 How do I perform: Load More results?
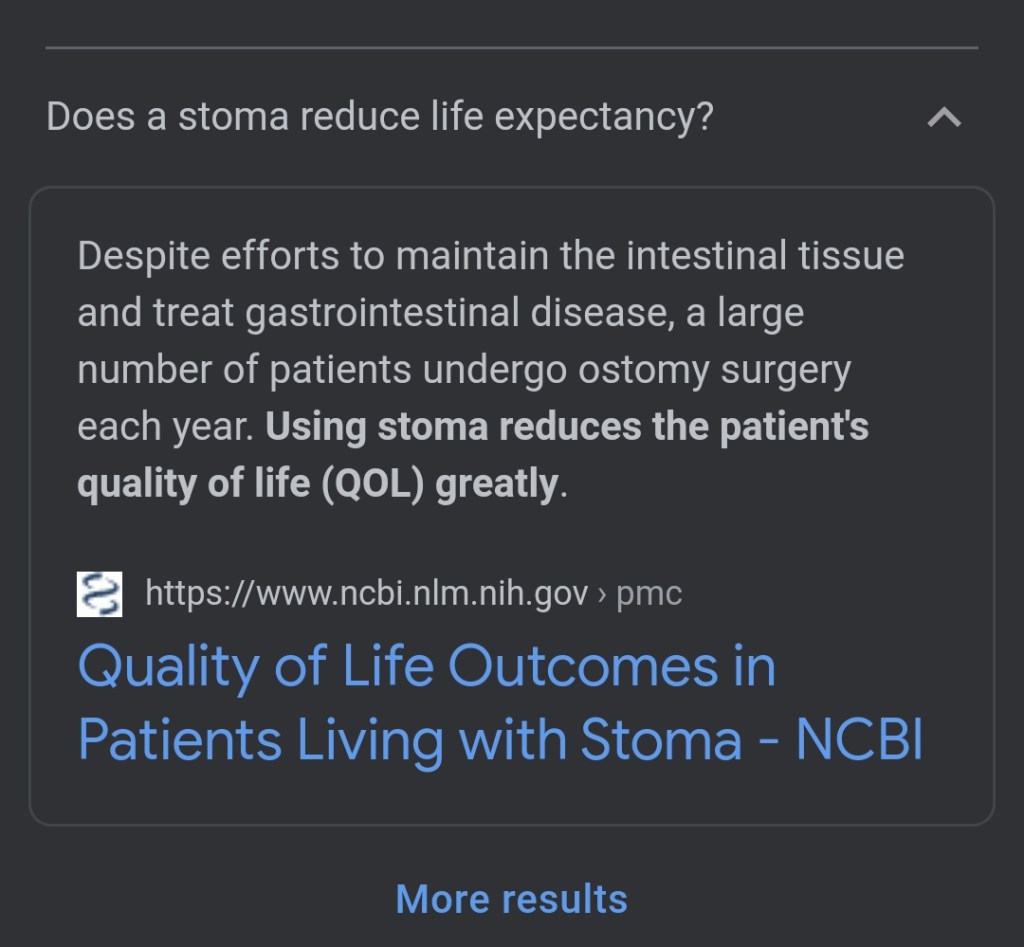[511, 899]
